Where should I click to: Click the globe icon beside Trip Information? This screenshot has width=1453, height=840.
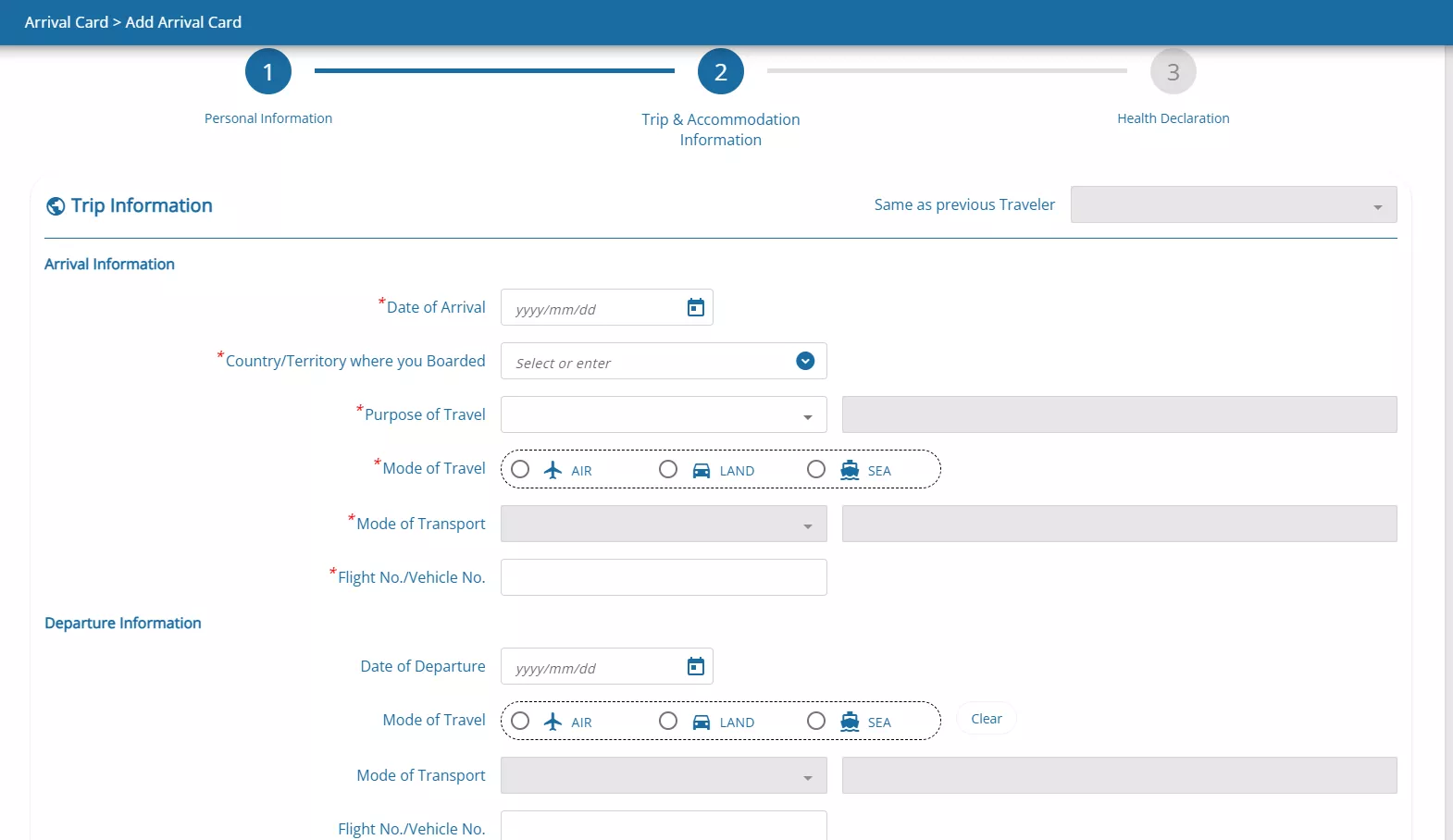pos(56,206)
